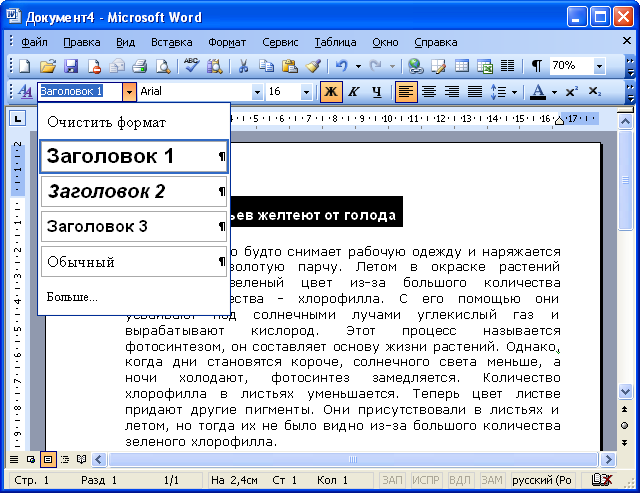Expand the undo history arrow
640x493 pixels.
pyautogui.click(x=358, y=66)
